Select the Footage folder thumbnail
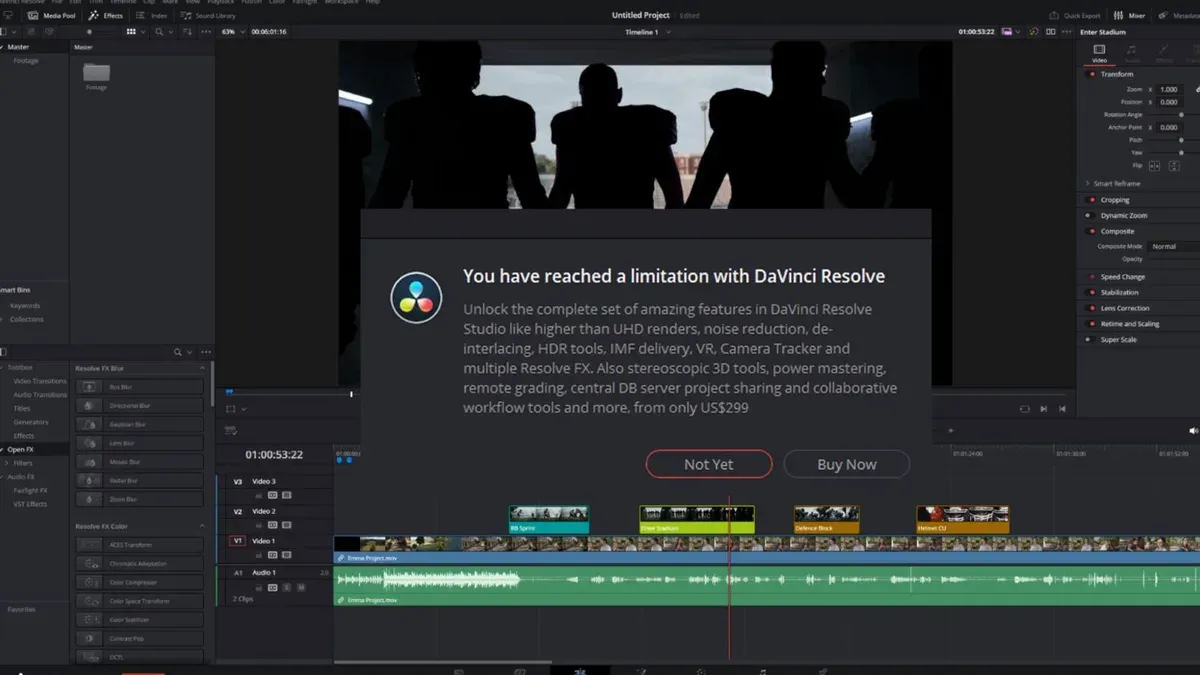Image resolution: width=1200 pixels, height=675 pixels. click(x=96, y=73)
